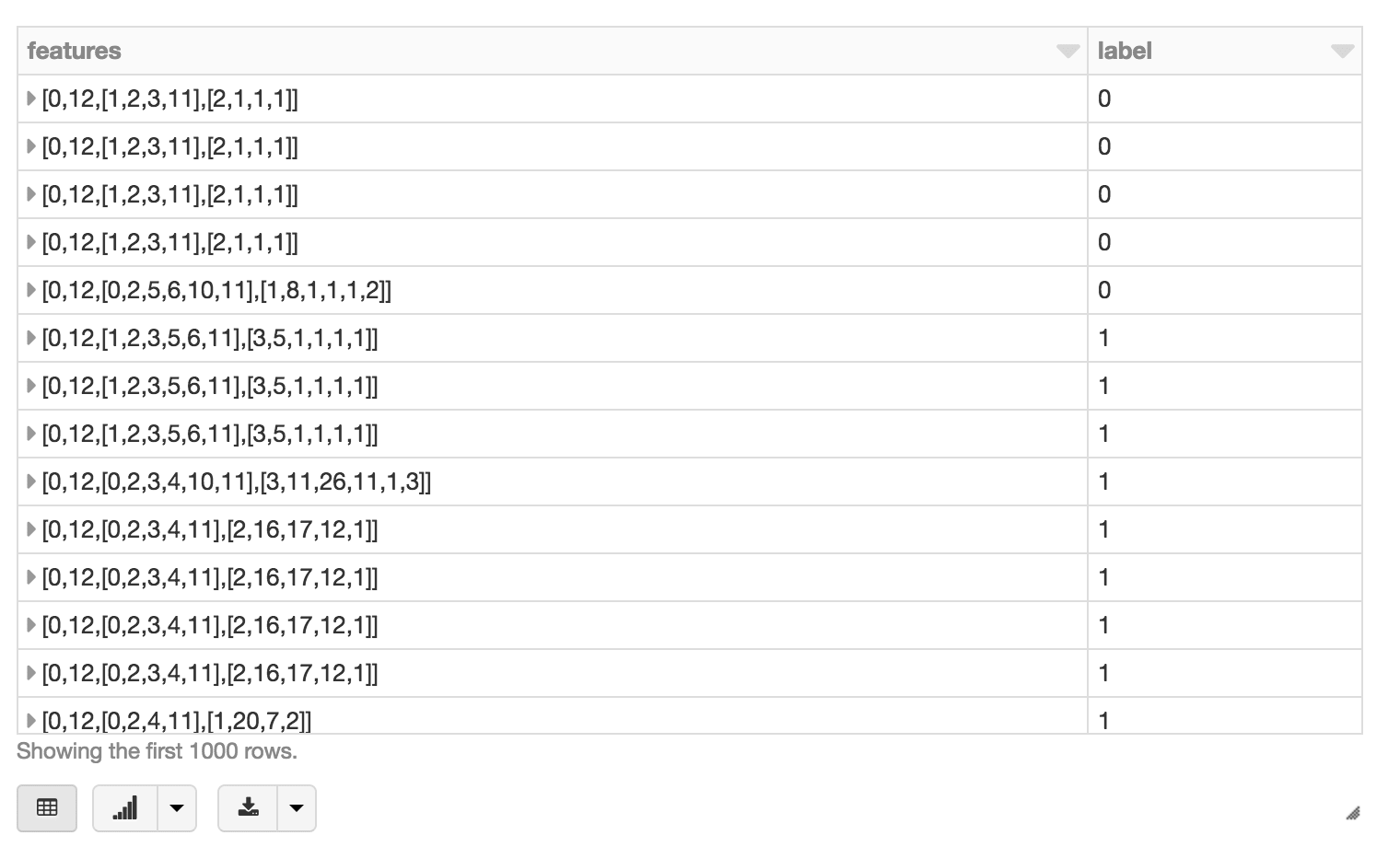
Task: Expand the first [1,2,3,5,6,11] row triangle
Action: click(31, 338)
